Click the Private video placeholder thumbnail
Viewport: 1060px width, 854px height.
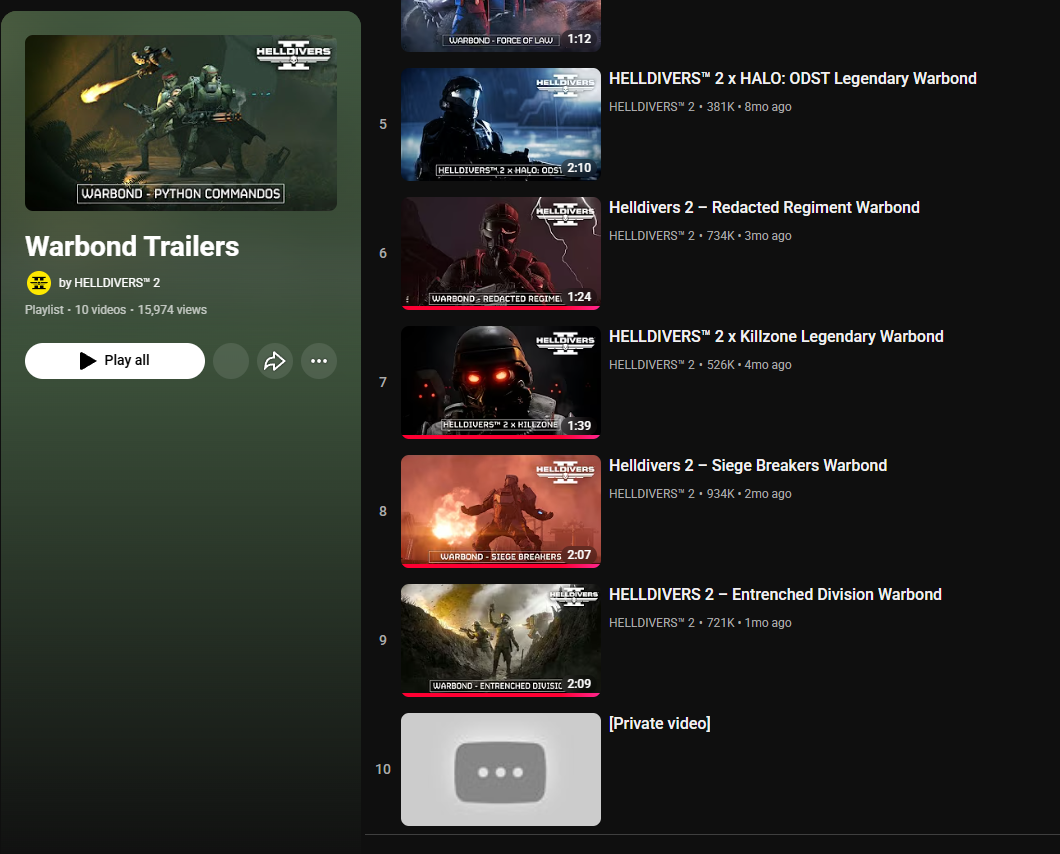(501, 769)
